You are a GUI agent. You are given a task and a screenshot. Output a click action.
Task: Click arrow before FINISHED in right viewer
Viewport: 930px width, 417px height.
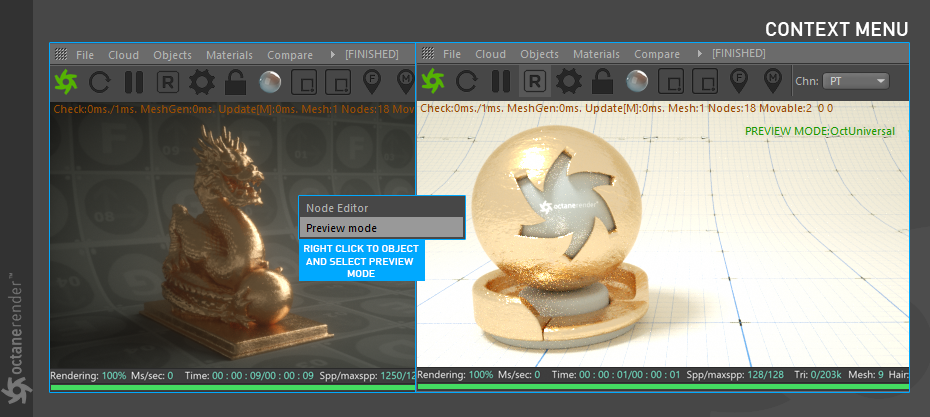click(x=700, y=53)
